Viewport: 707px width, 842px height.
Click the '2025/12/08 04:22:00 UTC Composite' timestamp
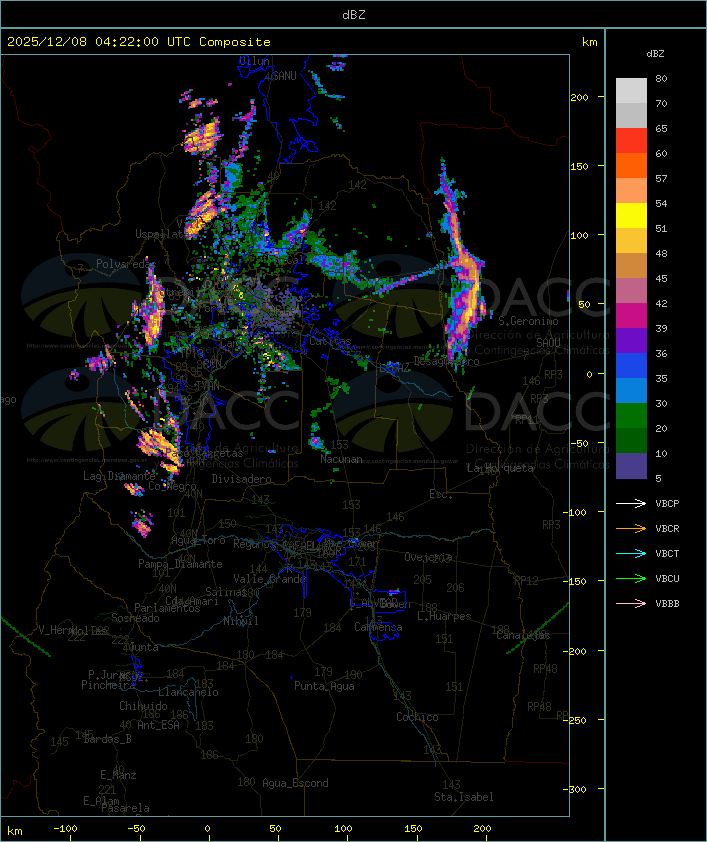[139, 42]
